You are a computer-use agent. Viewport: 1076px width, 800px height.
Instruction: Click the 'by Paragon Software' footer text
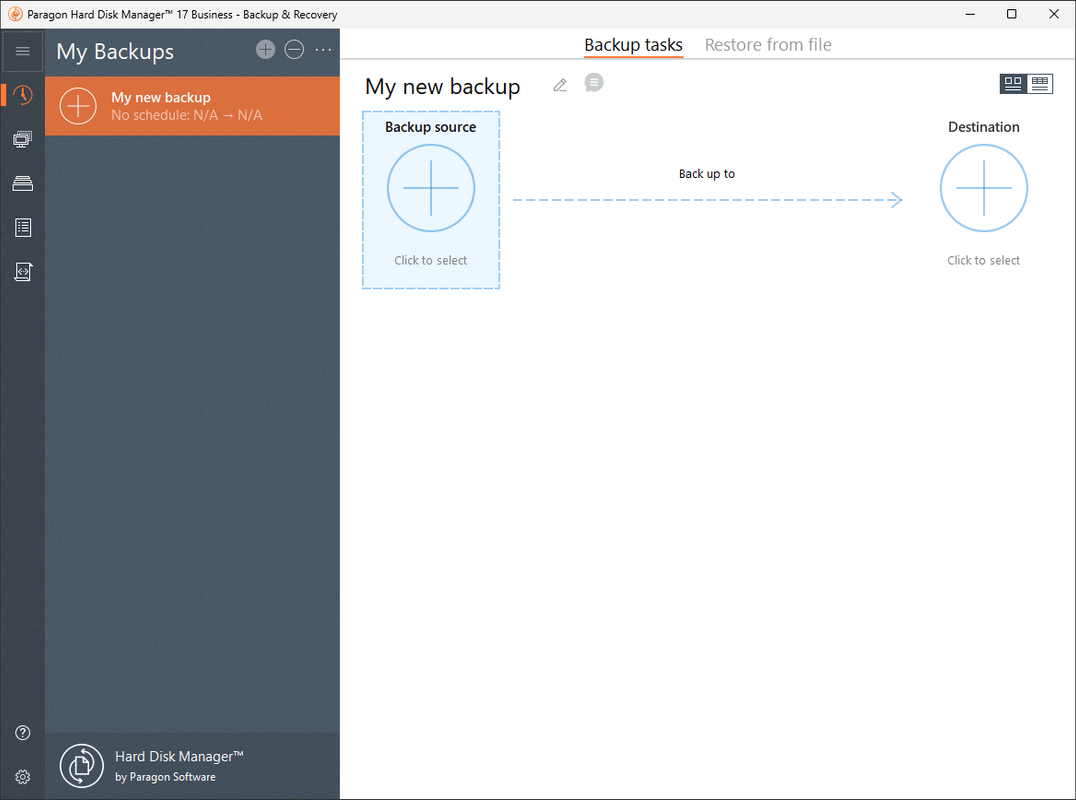click(165, 777)
